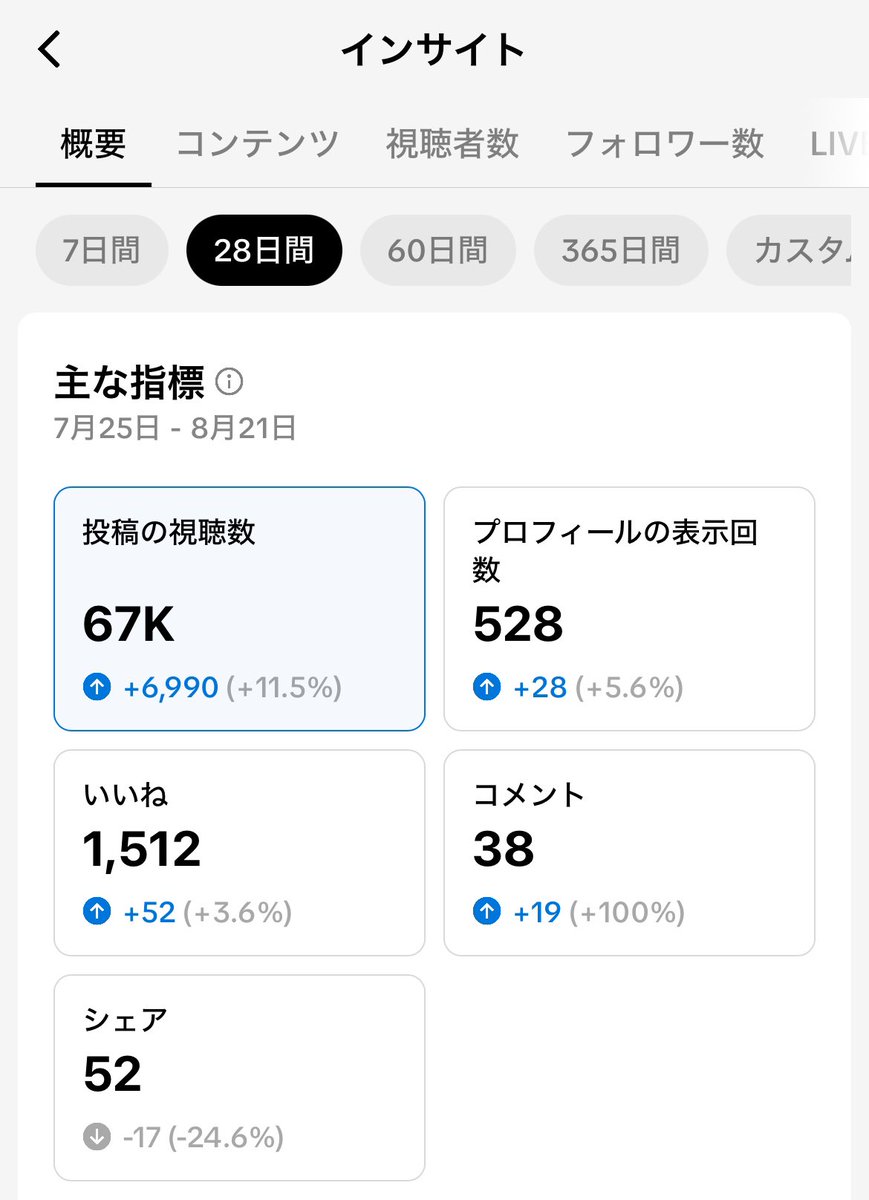This screenshot has height=1200, width=869.
Task: Click the selected 28日間 chip
Action: [x=263, y=250]
